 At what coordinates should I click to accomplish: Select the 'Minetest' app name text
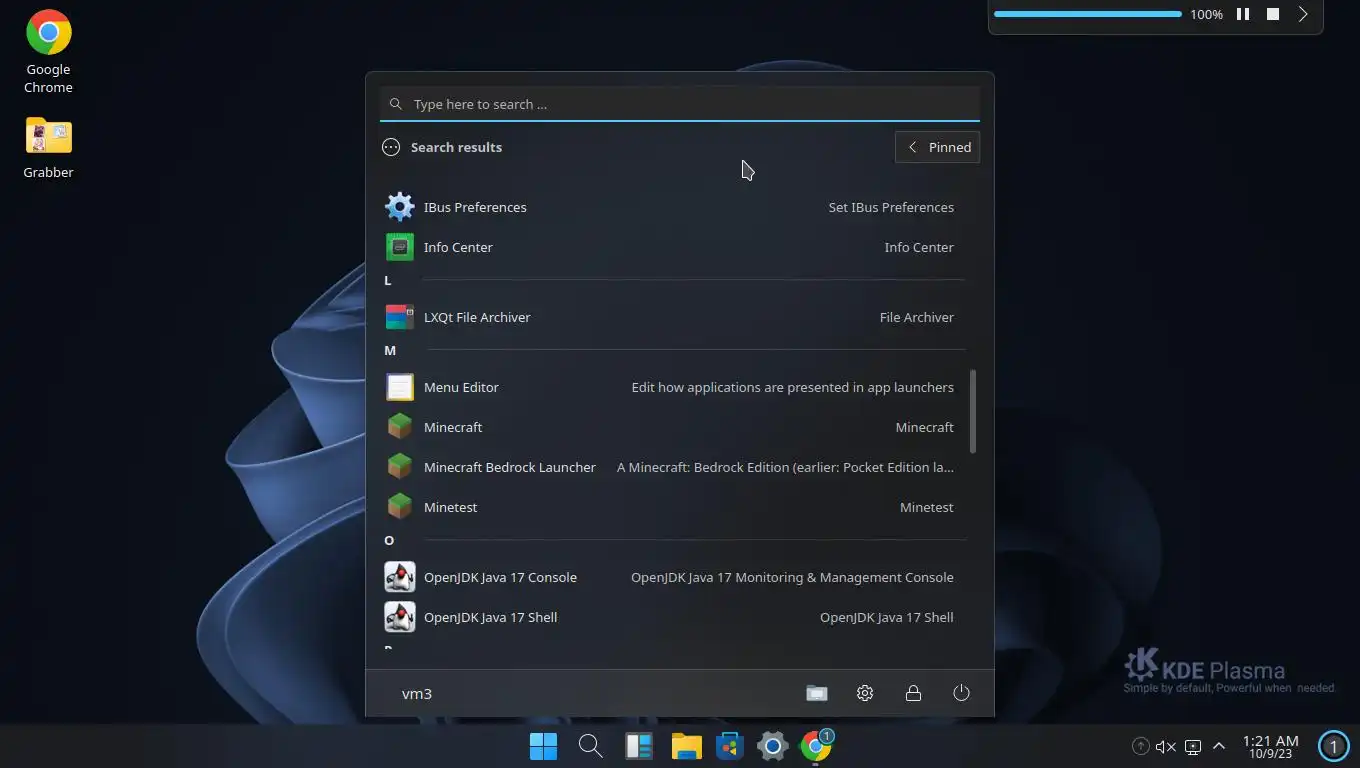point(450,507)
